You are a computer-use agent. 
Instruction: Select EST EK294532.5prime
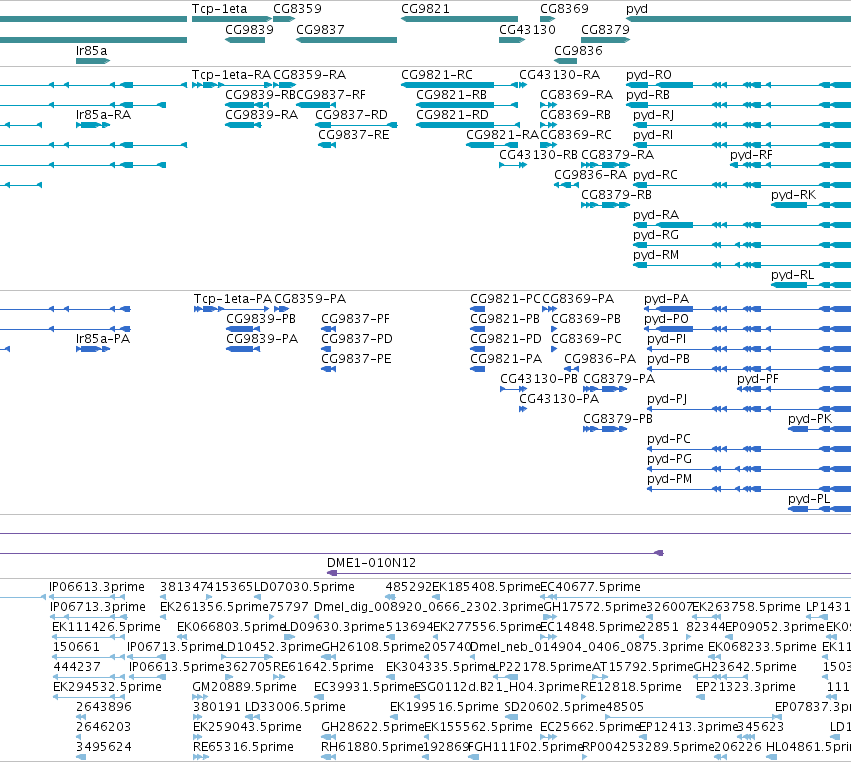[107, 687]
